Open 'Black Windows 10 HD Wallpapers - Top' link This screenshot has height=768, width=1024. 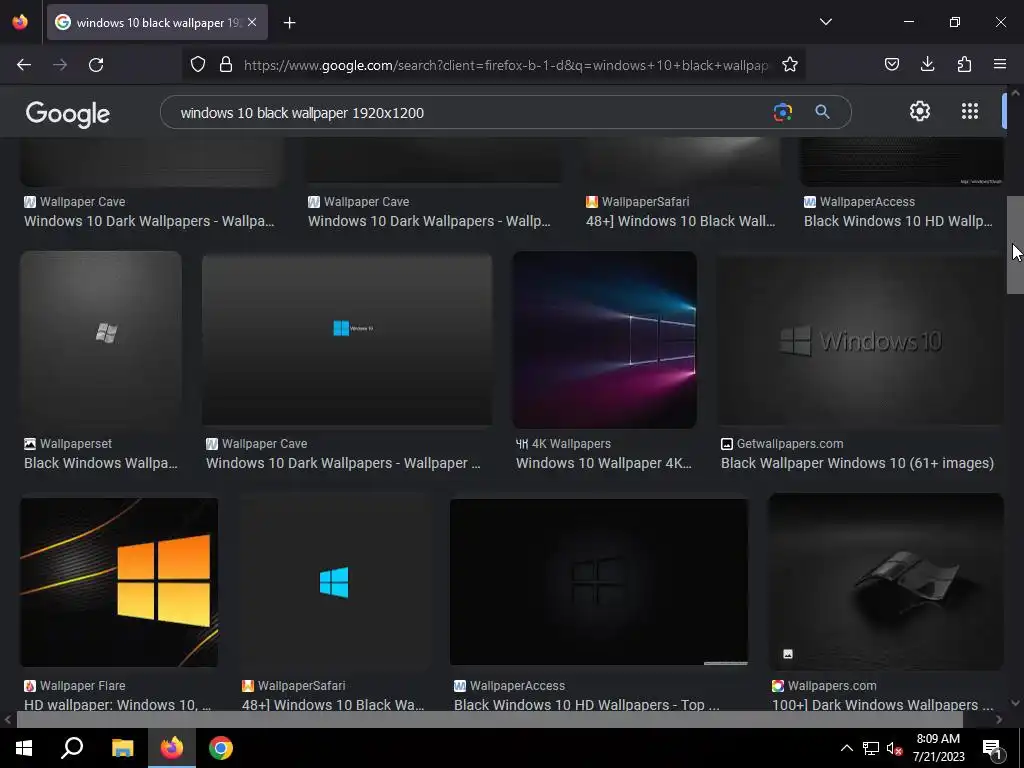tap(586, 705)
